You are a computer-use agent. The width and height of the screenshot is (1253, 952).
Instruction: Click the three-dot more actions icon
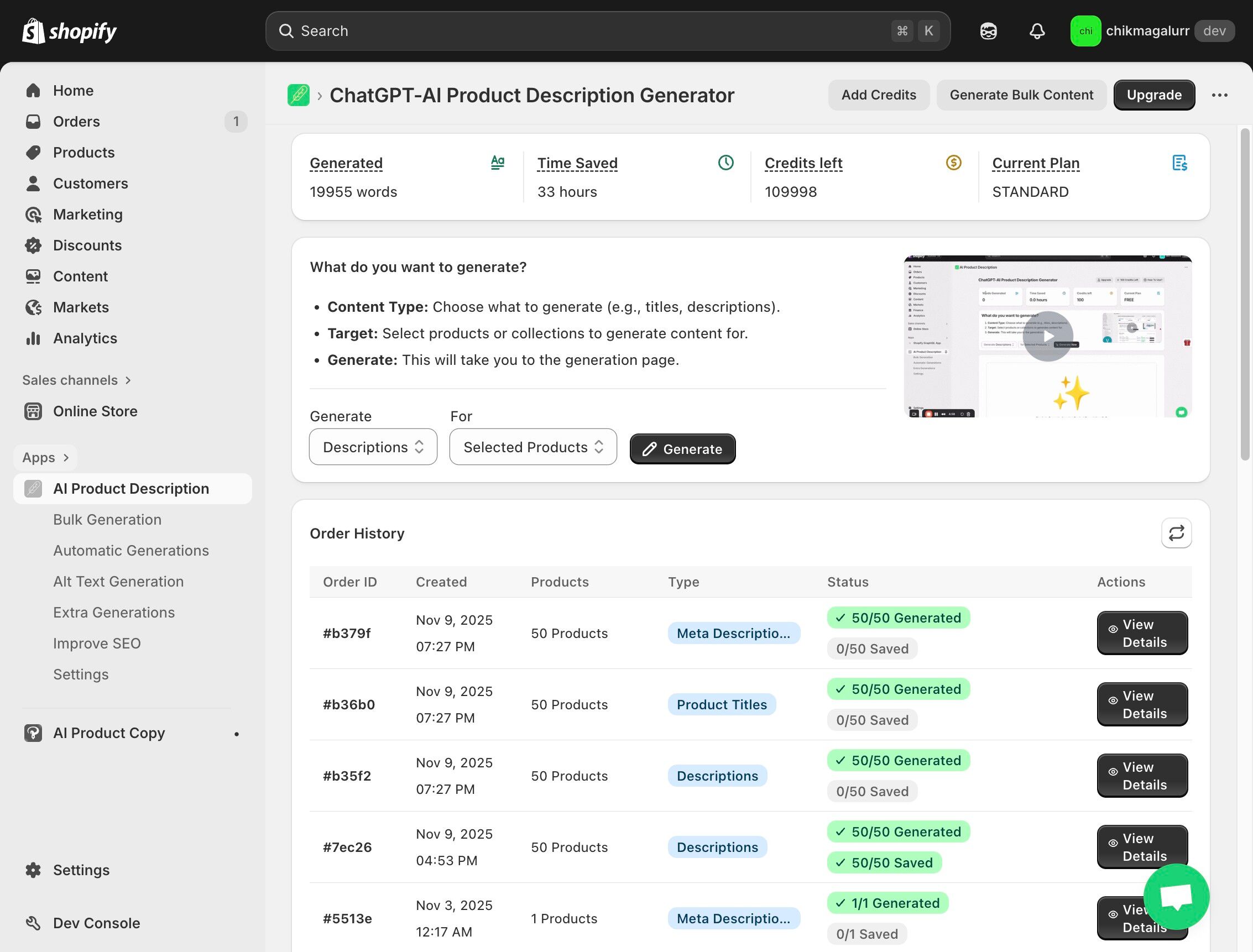(1220, 95)
